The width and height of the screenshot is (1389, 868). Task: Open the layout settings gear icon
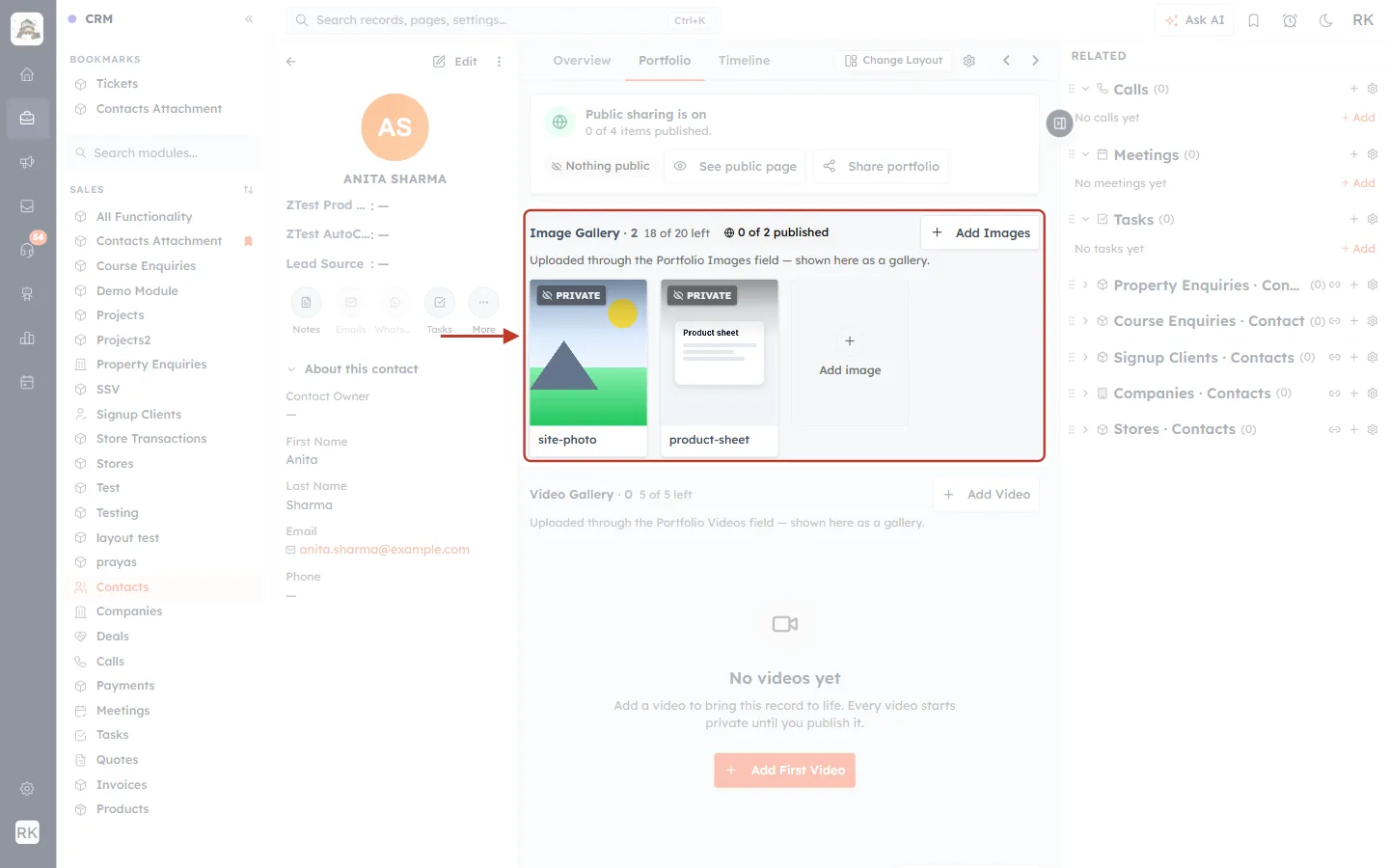click(969, 61)
